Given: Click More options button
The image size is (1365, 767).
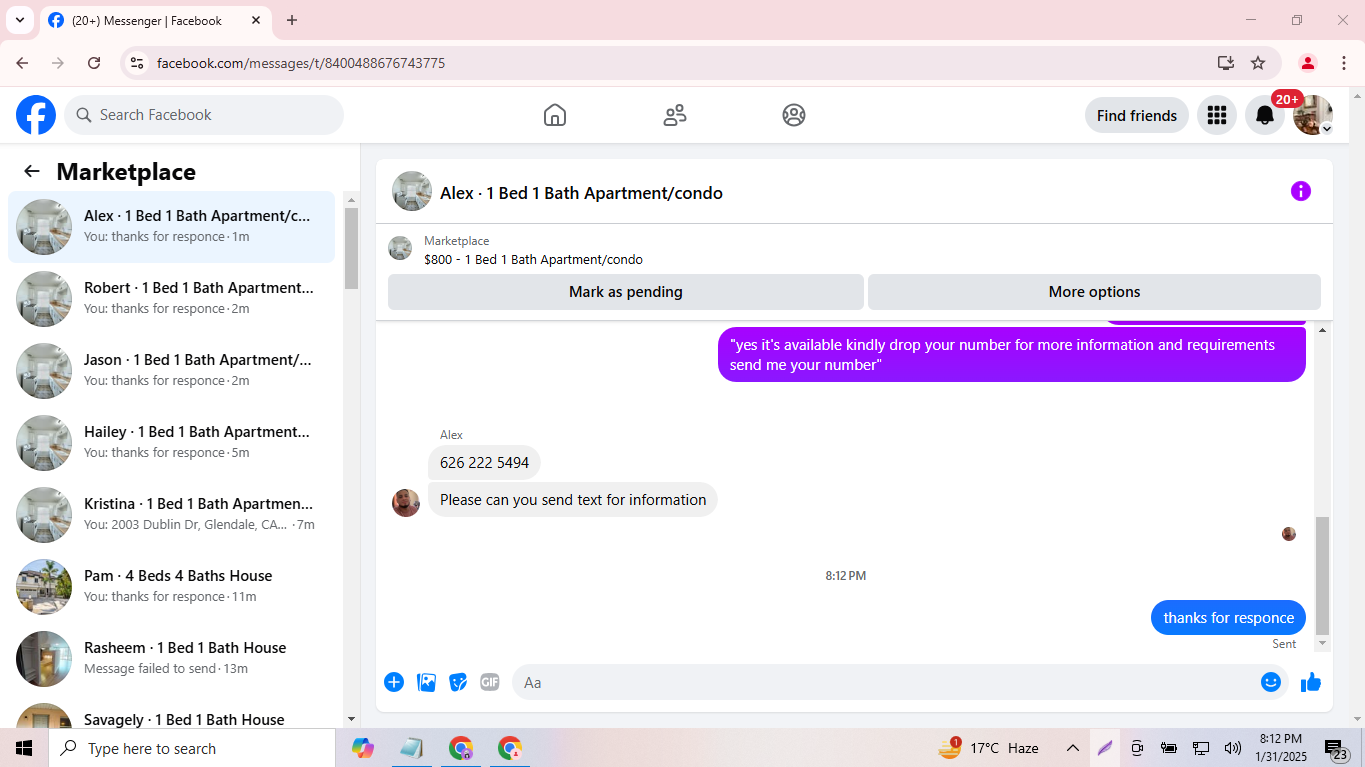Looking at the screenshot, I should pos(1094,292).
